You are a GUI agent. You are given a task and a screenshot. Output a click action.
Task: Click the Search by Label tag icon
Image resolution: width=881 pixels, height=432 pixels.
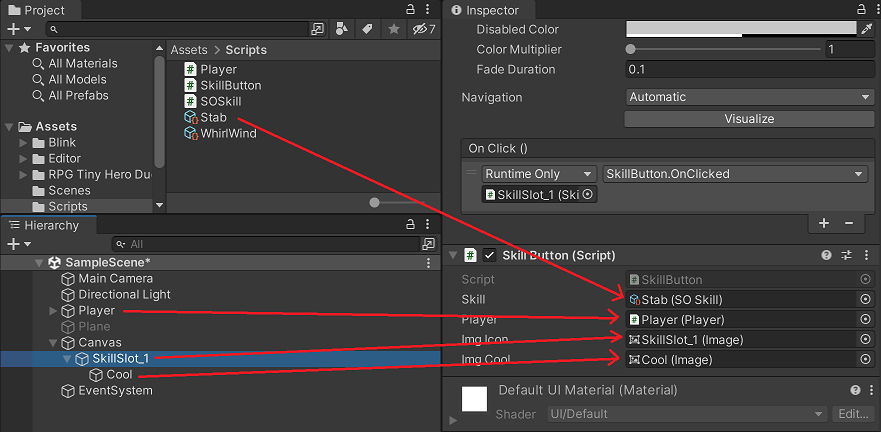[367, 29]
